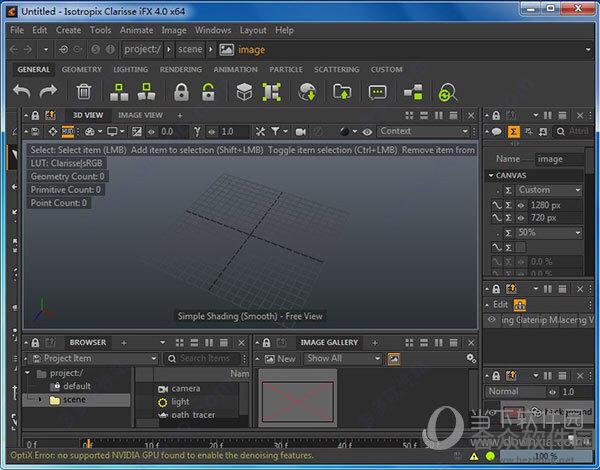Click the gears settings icon in Image Gallery

[471, 358]
